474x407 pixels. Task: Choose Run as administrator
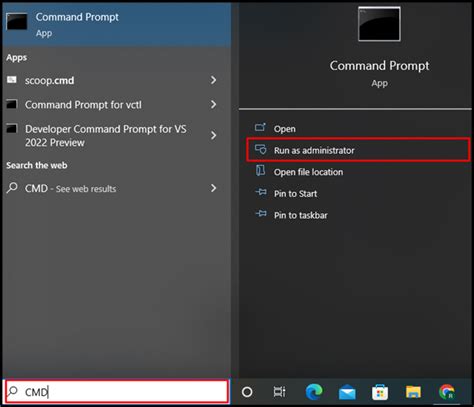358,150
